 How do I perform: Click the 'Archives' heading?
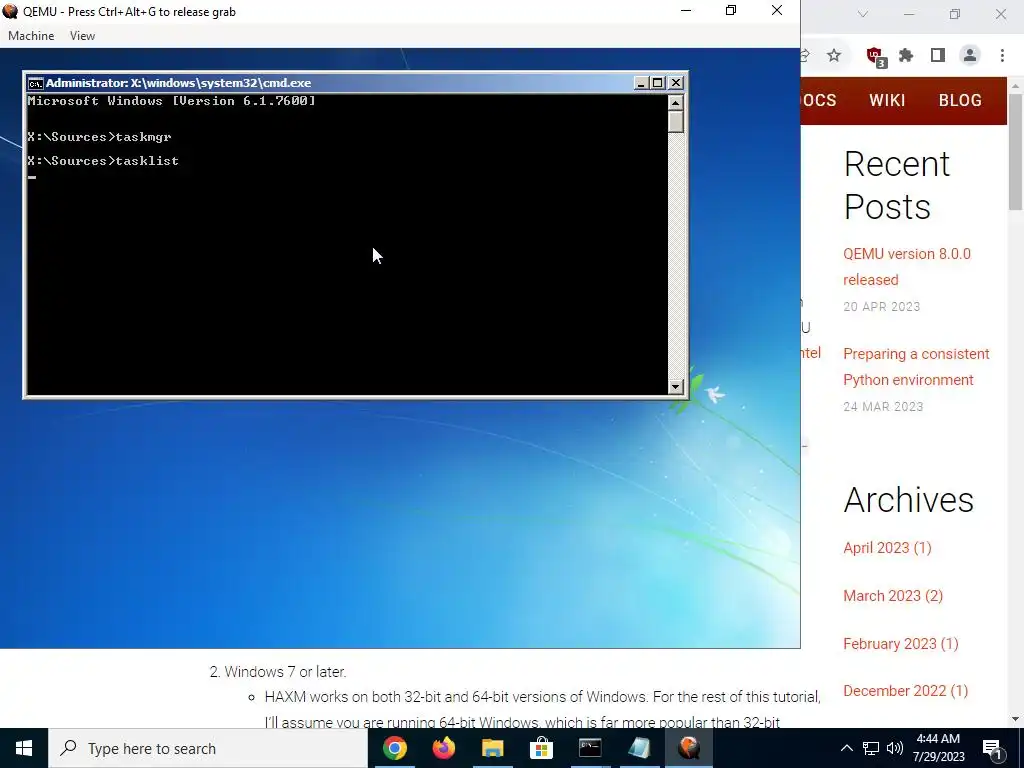point(908,500)
